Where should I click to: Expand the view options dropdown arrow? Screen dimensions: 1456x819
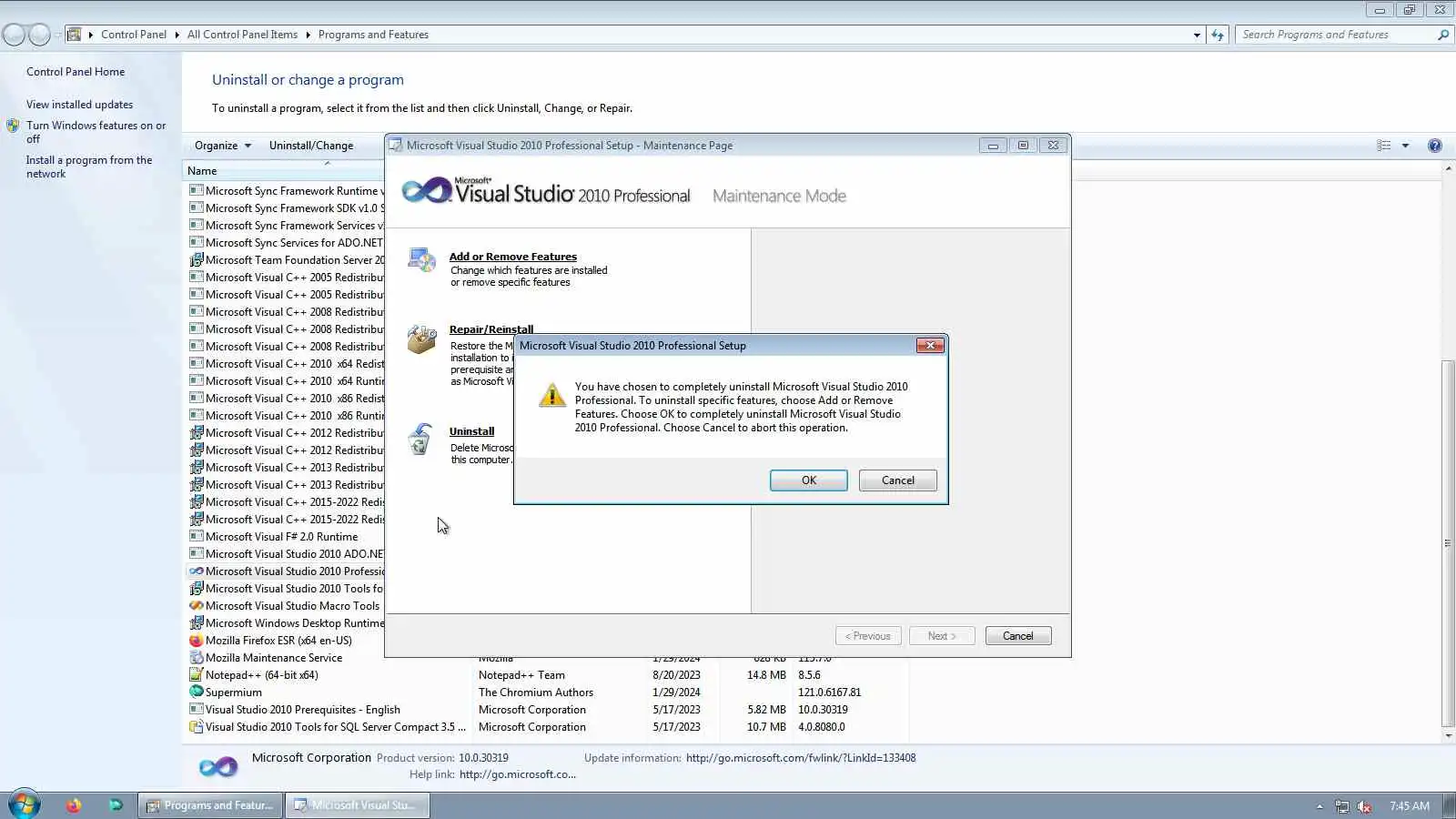pos(1405,146)
